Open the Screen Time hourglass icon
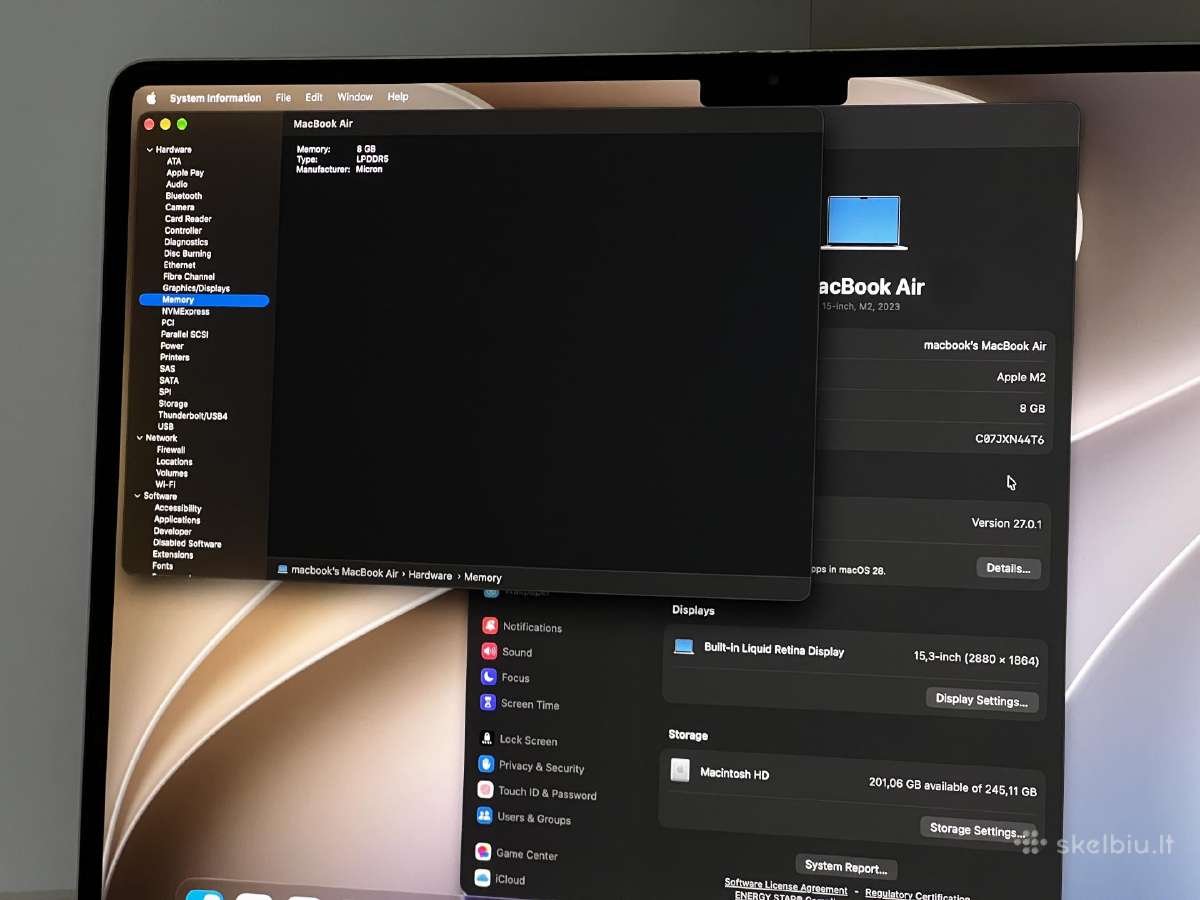This screenshot has width=1200, height=900. click(488, 703)
